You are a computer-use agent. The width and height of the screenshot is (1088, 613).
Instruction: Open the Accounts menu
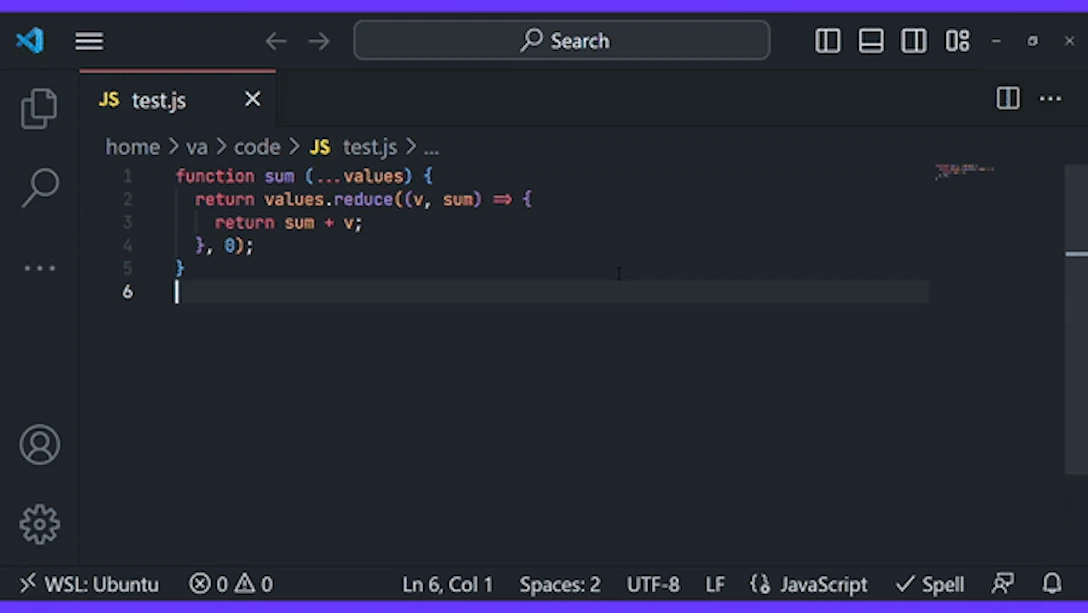pos(40,444)
